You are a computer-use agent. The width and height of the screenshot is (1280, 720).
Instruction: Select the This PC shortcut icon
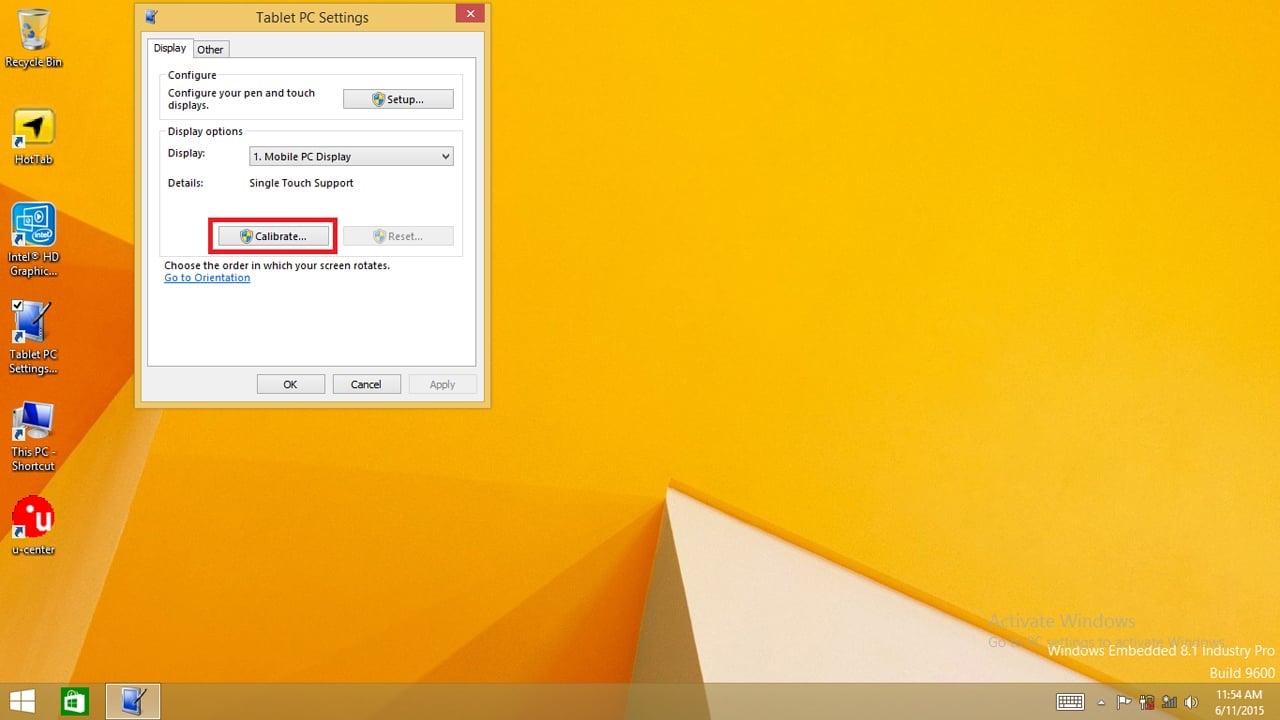[x=34, y=437]
